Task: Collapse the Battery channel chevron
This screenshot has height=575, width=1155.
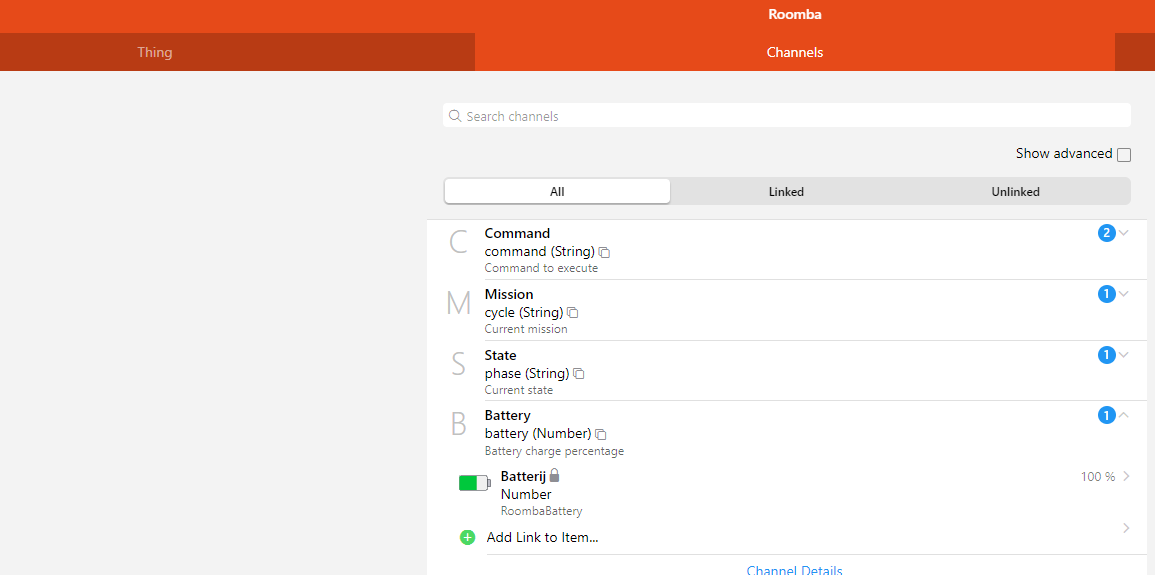Action: coord(1124,415)
